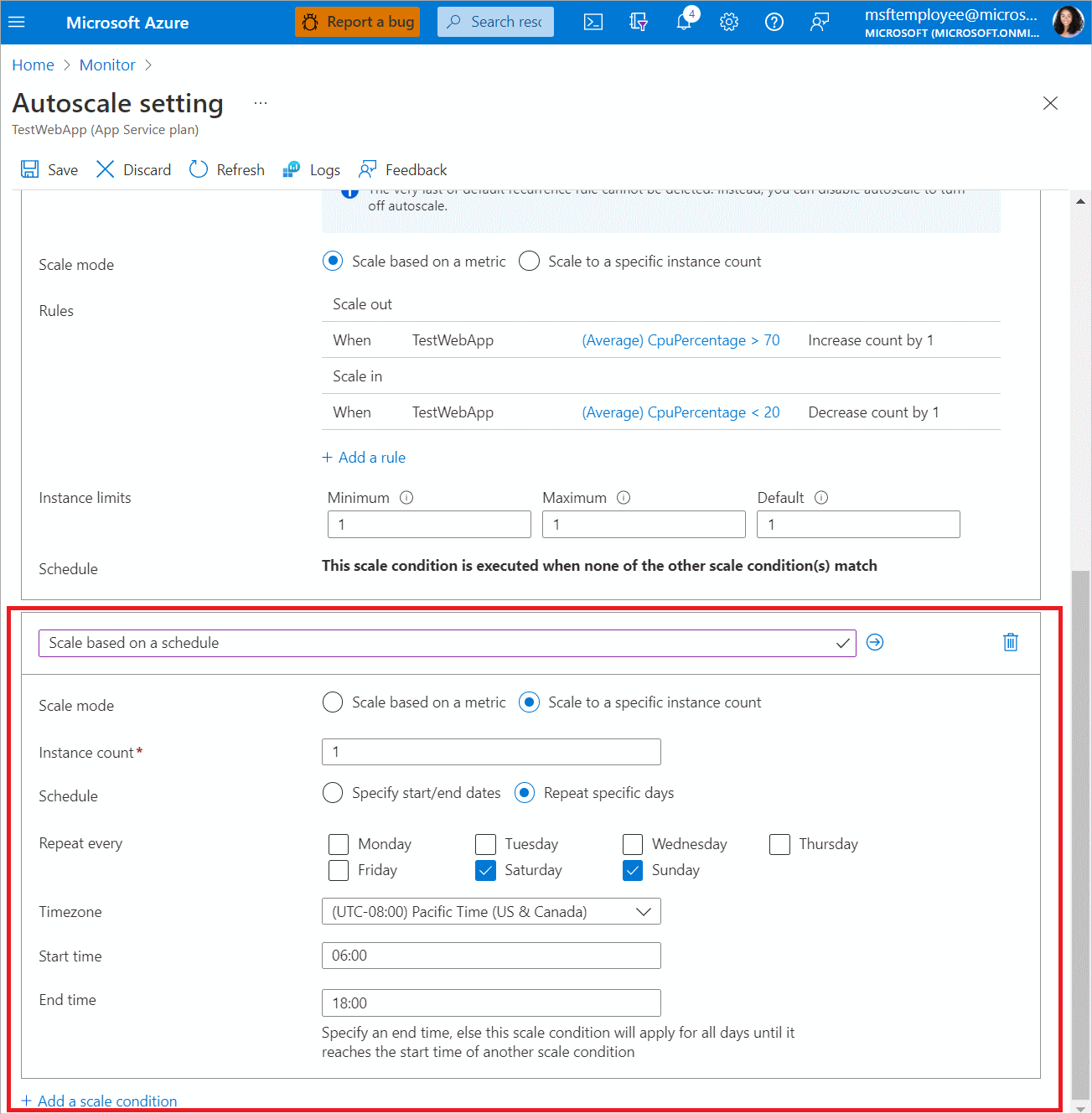
Task: Show notifications bell
Action: click(685, 22)
